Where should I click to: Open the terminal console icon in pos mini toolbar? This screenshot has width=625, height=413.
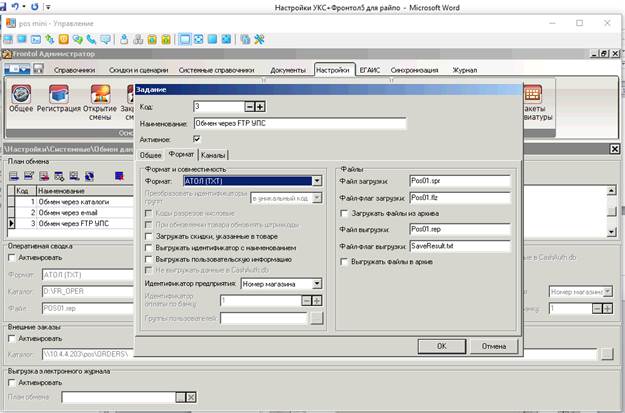click(36, 39)
